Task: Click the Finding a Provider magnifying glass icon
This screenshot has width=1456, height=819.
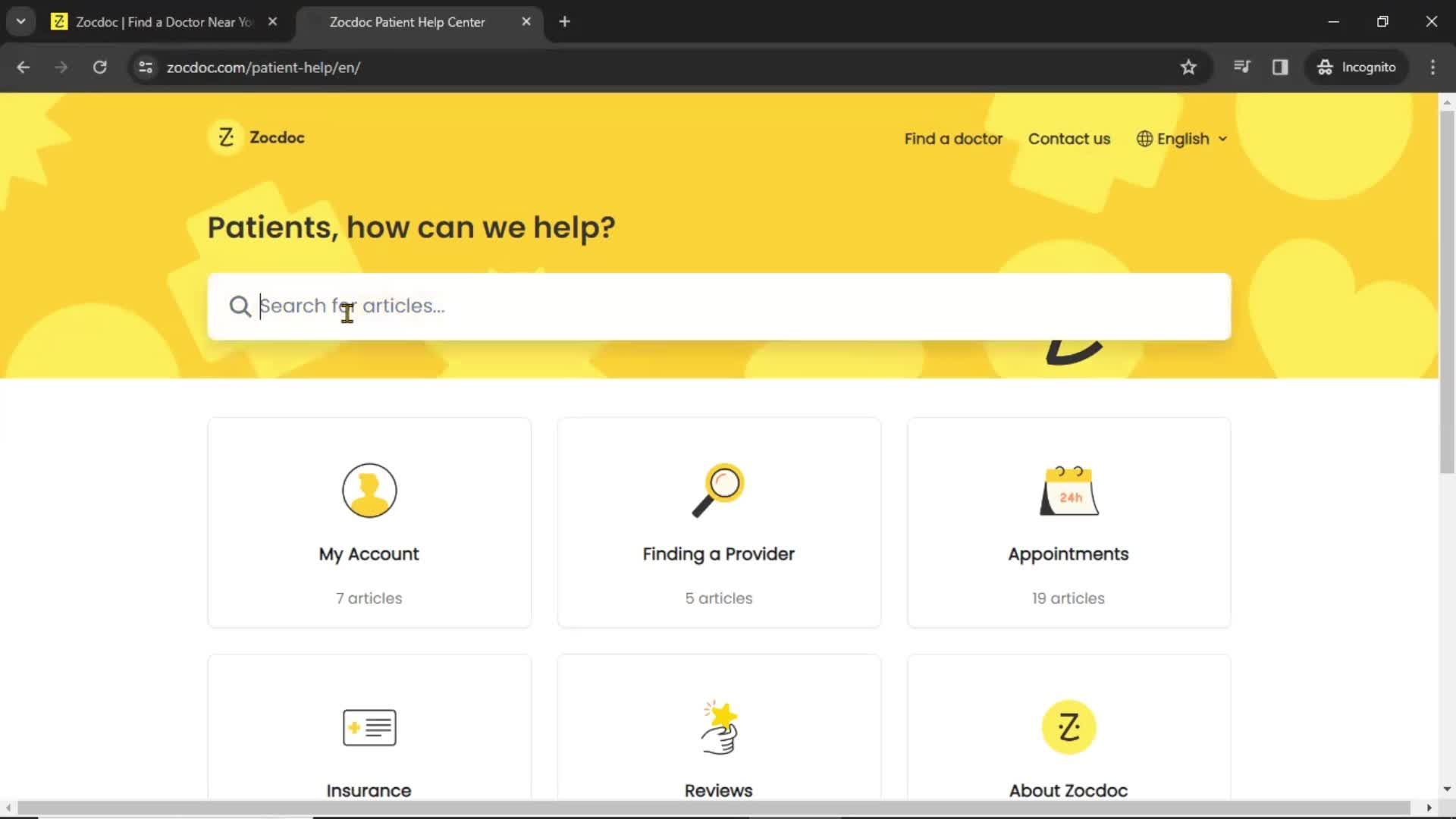Action: [718, 491]
